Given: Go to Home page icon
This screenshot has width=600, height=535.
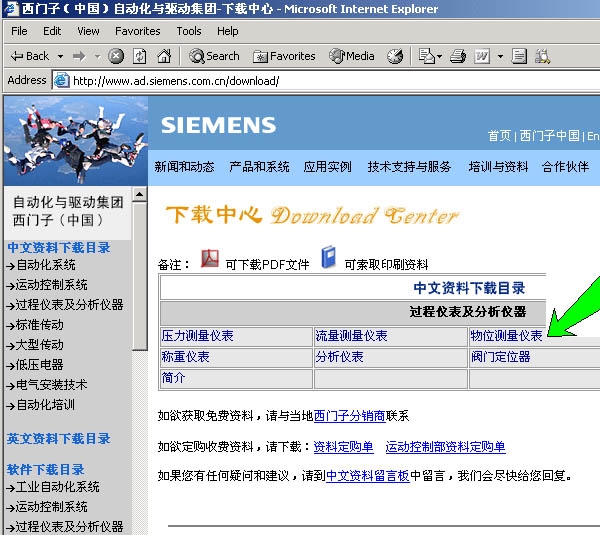Looking at the screenshot, I should [164, 56].
